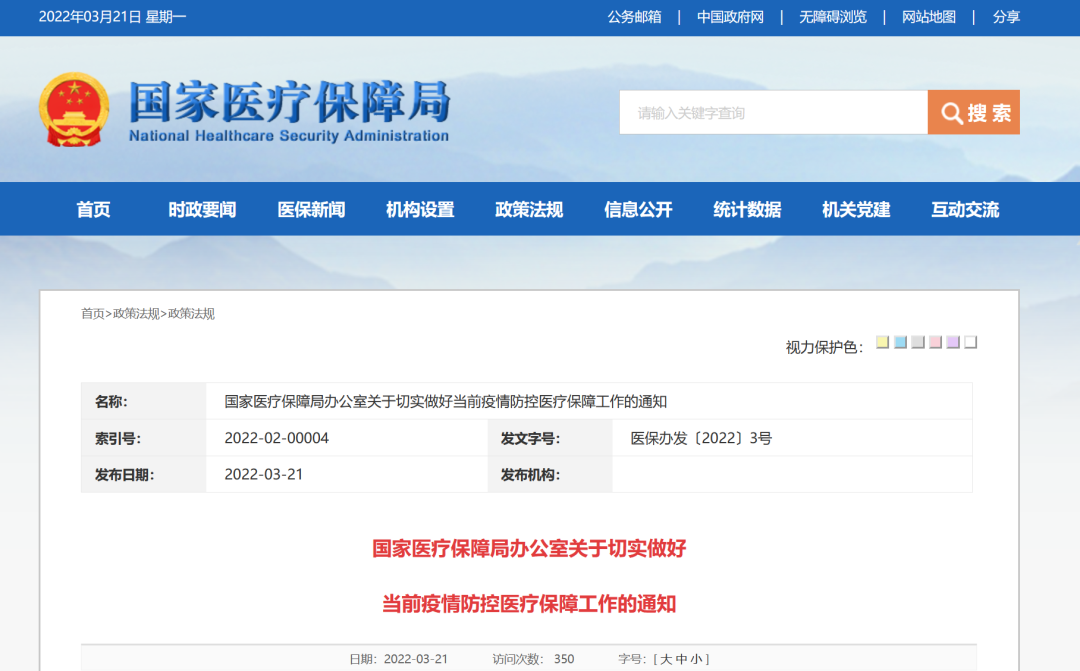The image size is (1080, 671).
Task: Select the white eye-protection color swatch
Action: pyautogui.click(x=970, y=341)
